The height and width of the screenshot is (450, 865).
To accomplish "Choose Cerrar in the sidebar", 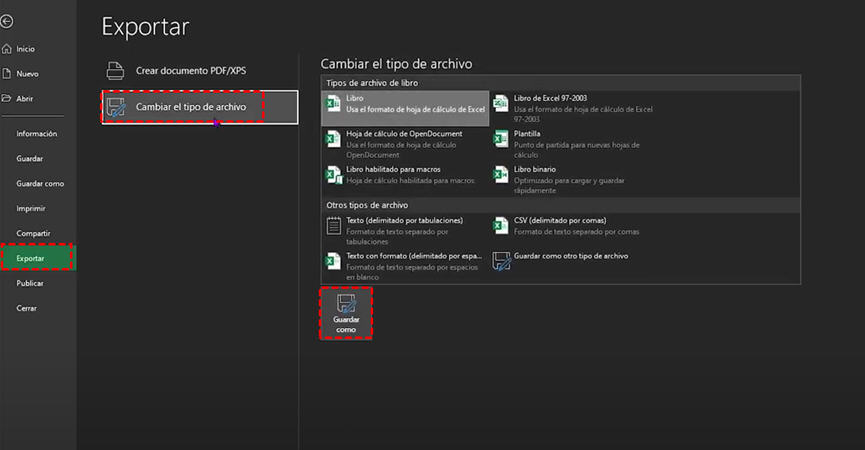I will (26, 308).
